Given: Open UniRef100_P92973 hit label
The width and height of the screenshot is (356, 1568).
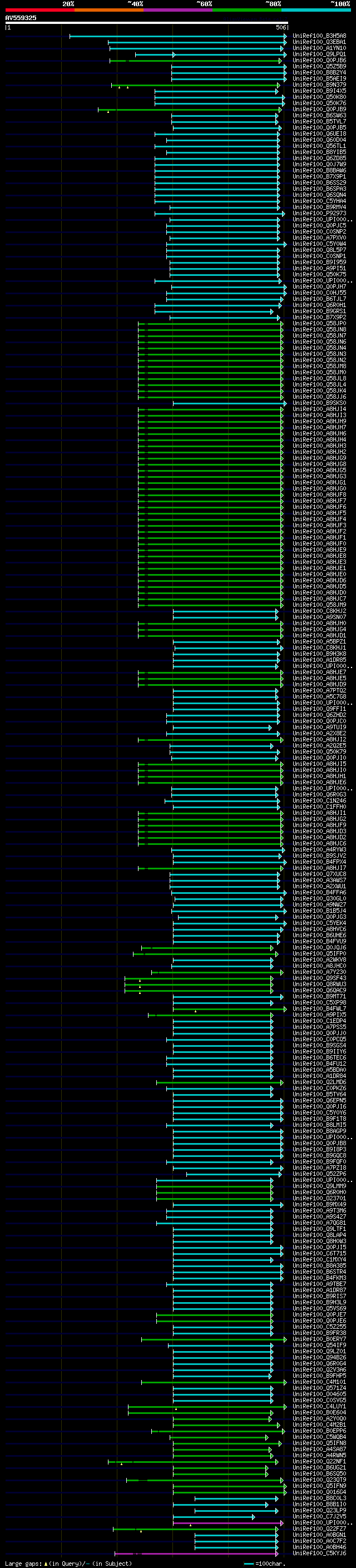Looking at the screenshot, I should tap(319, 213).
